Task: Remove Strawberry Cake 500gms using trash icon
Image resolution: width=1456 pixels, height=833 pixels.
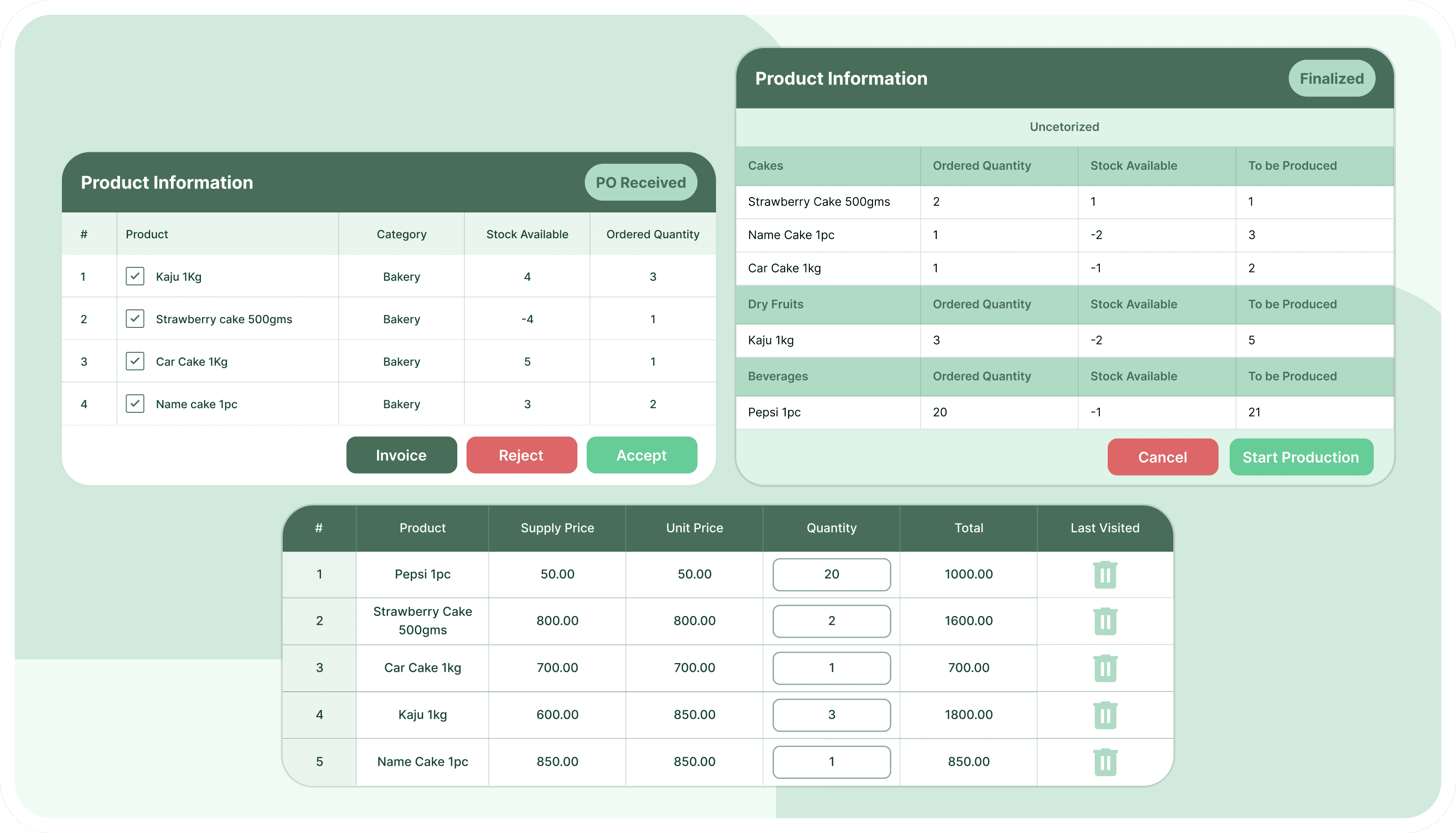Action: (x=1104, y=621)
